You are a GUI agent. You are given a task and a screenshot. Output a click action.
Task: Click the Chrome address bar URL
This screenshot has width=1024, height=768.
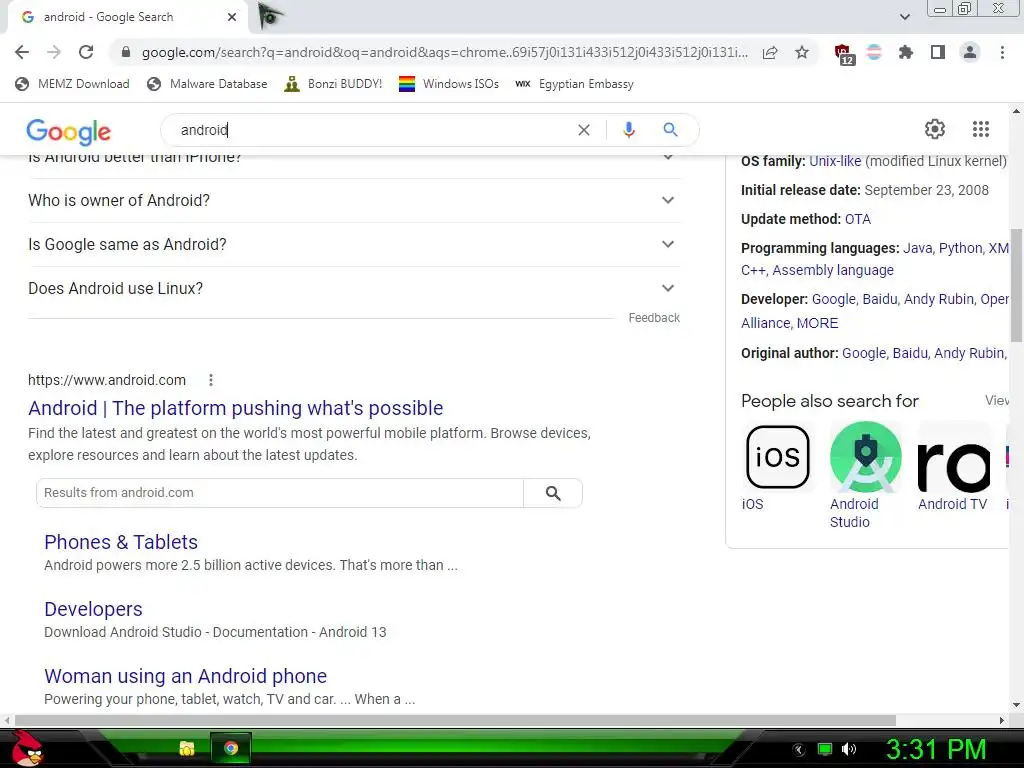tap(444, 52)
